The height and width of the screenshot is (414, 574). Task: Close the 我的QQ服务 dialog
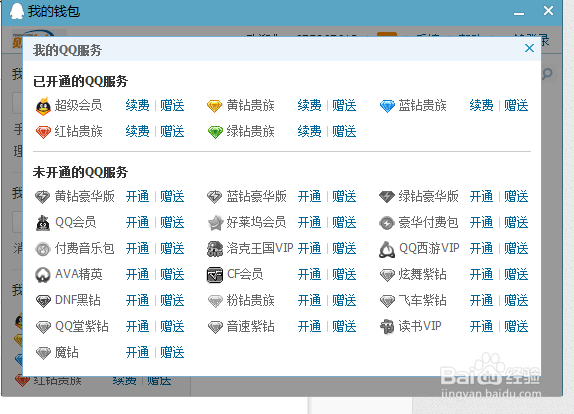click(x=529, y=48)
